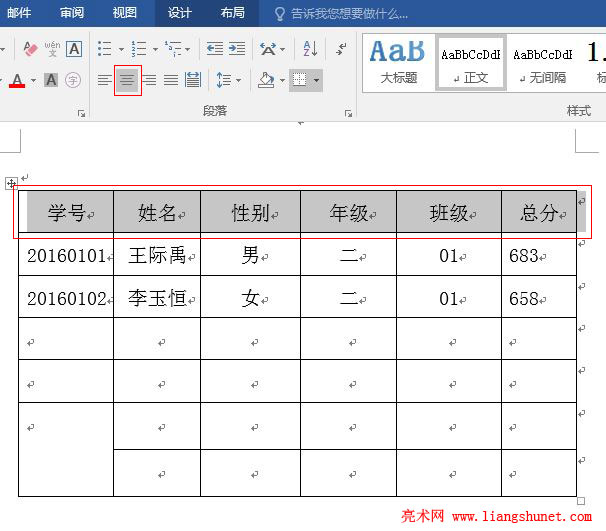Click header cell 班级
The height and width of the screenshot is (531, 606).
(449, 212)
